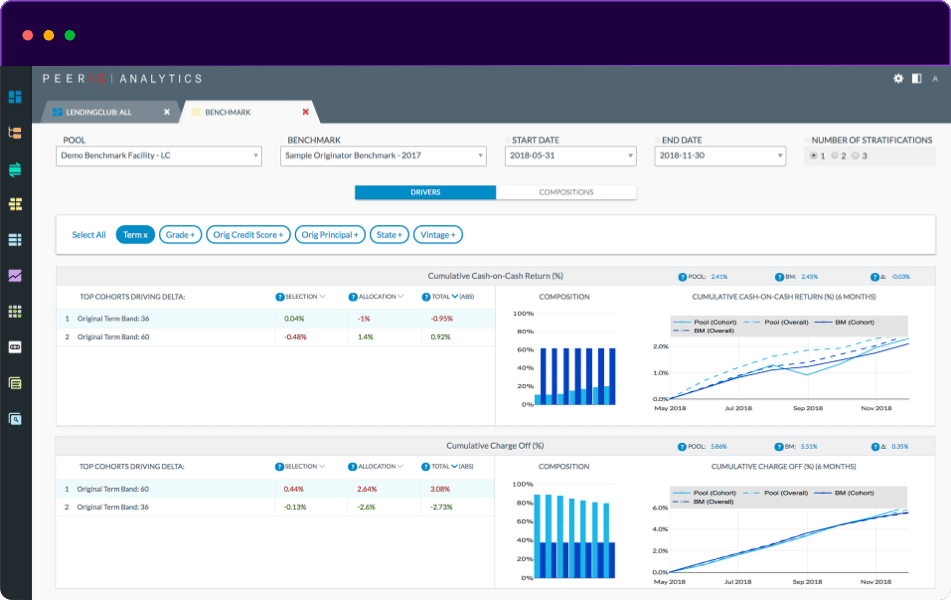Image resolution: width=951 pixels, height=600 pixels.
Task: Open settings with the gear icon
Action: click(898, 78)
